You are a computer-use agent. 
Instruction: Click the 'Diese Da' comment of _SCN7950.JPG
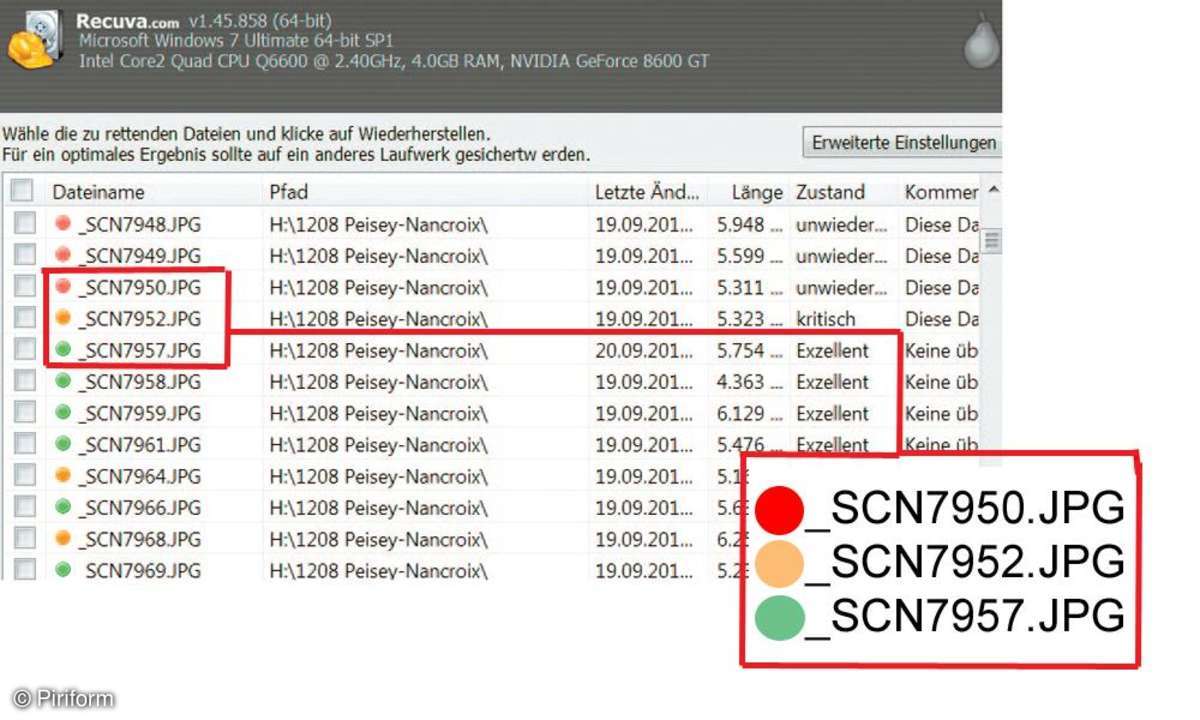(x=941, y=288)
